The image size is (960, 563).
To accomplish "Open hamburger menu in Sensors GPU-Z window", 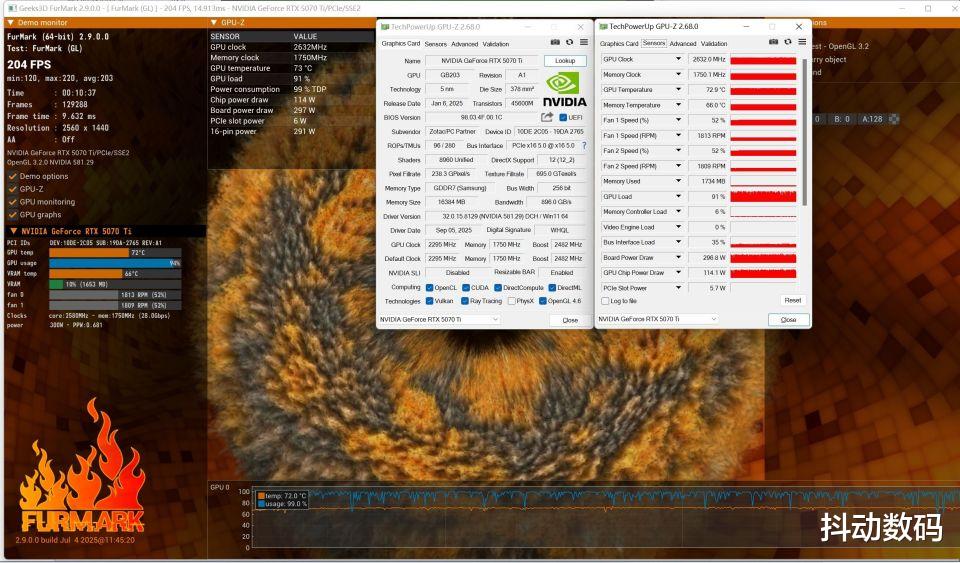I will (x=802, y=42).
